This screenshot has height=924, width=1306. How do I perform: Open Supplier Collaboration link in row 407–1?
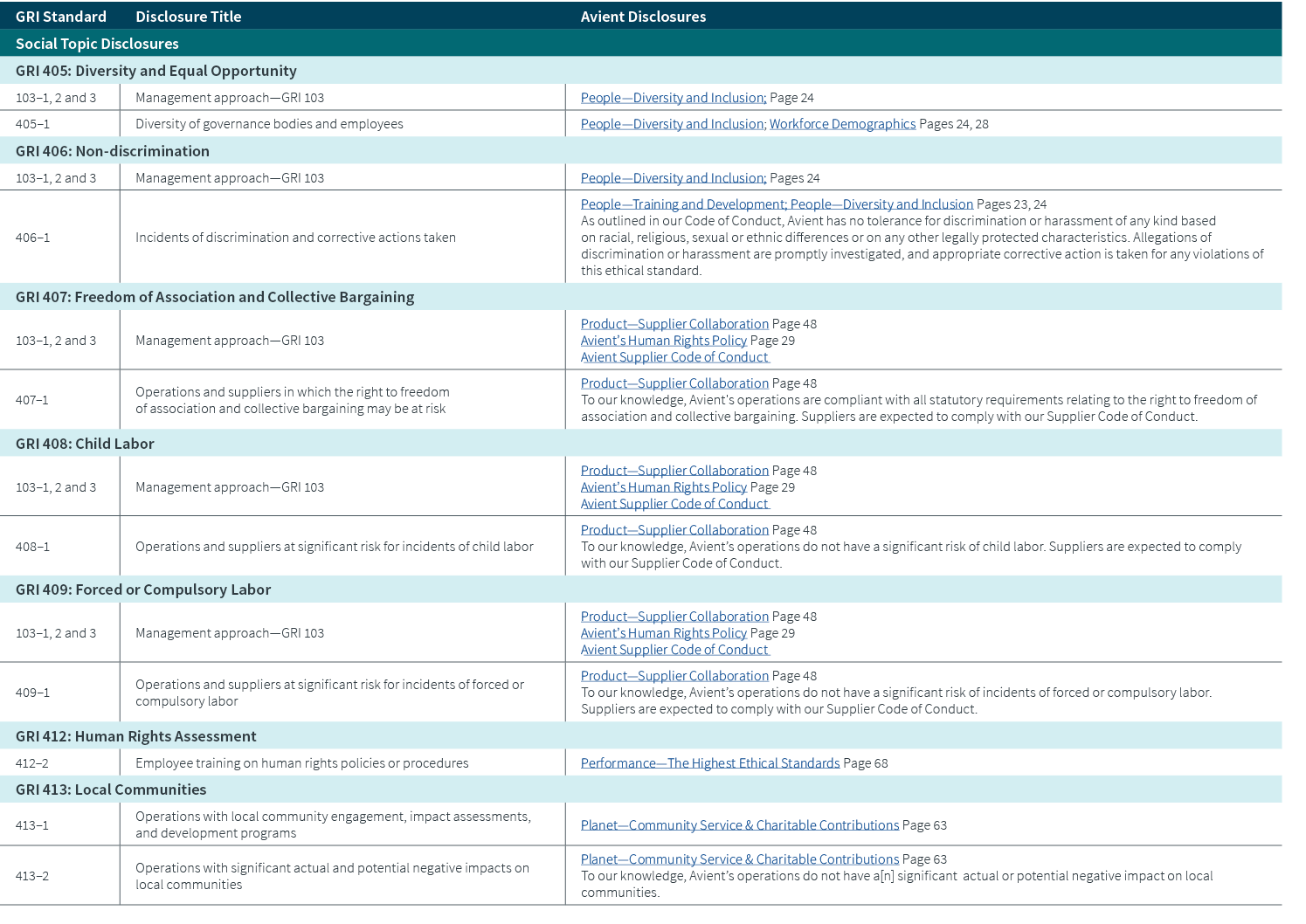674,383
